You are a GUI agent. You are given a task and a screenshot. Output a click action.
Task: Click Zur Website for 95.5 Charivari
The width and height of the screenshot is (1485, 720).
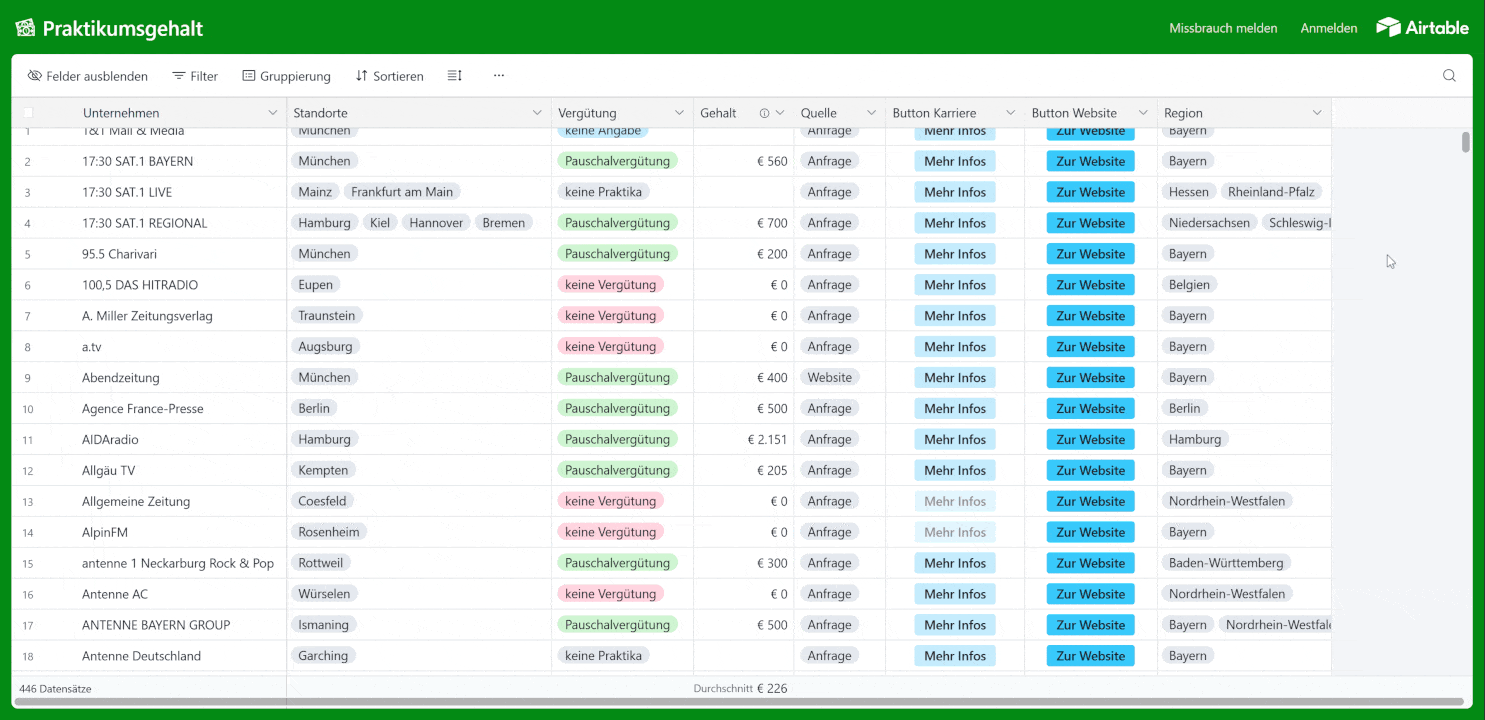click(1091, 254)
